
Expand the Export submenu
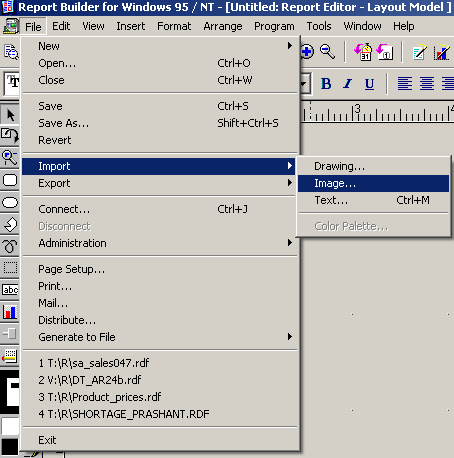(159, 183)
